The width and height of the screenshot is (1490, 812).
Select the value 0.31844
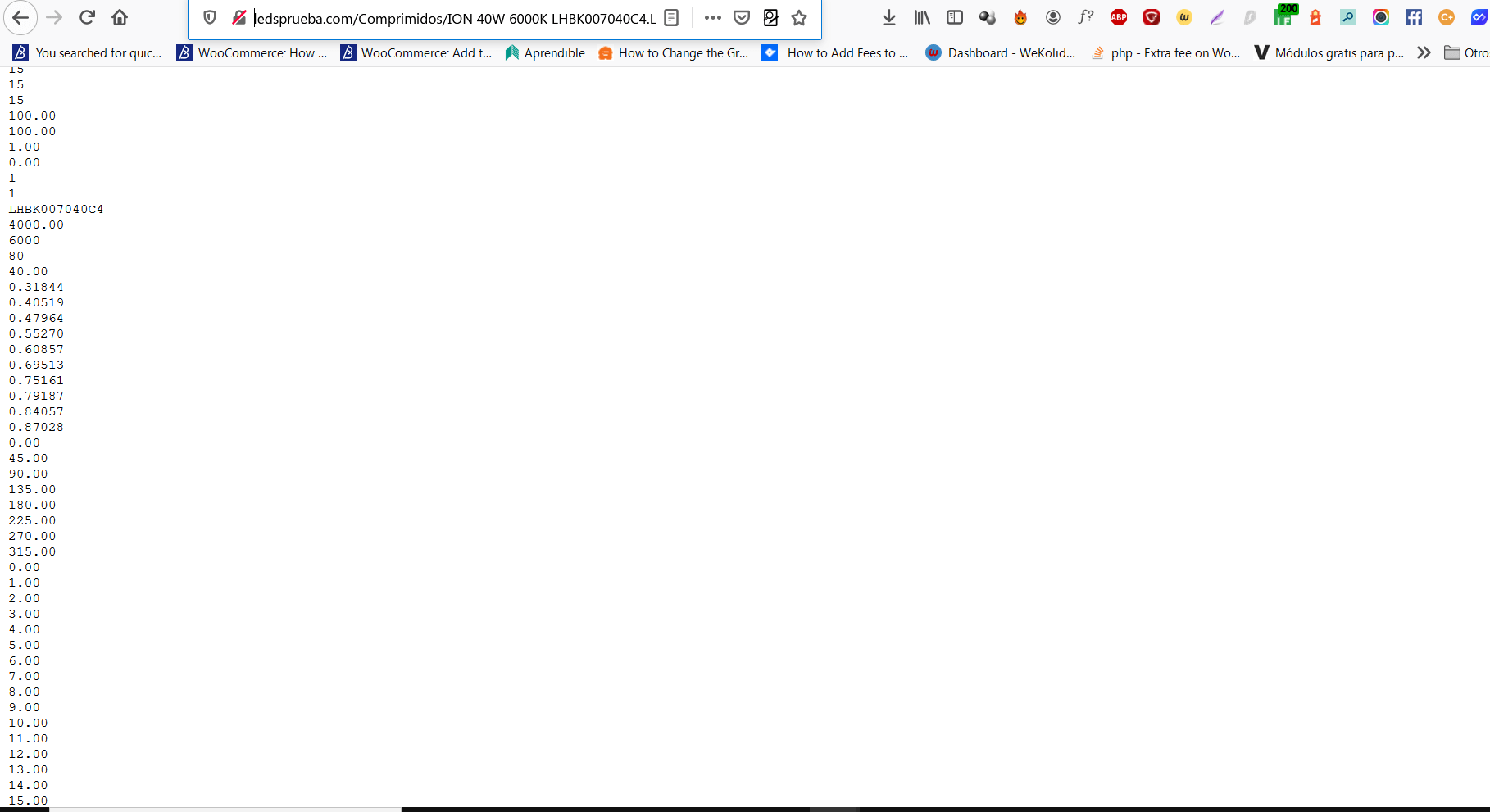pyautogui.click(x=36, y=287)
